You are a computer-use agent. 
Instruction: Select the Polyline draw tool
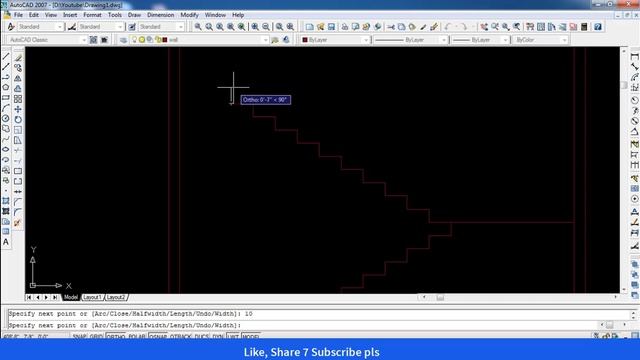point(6,77)
